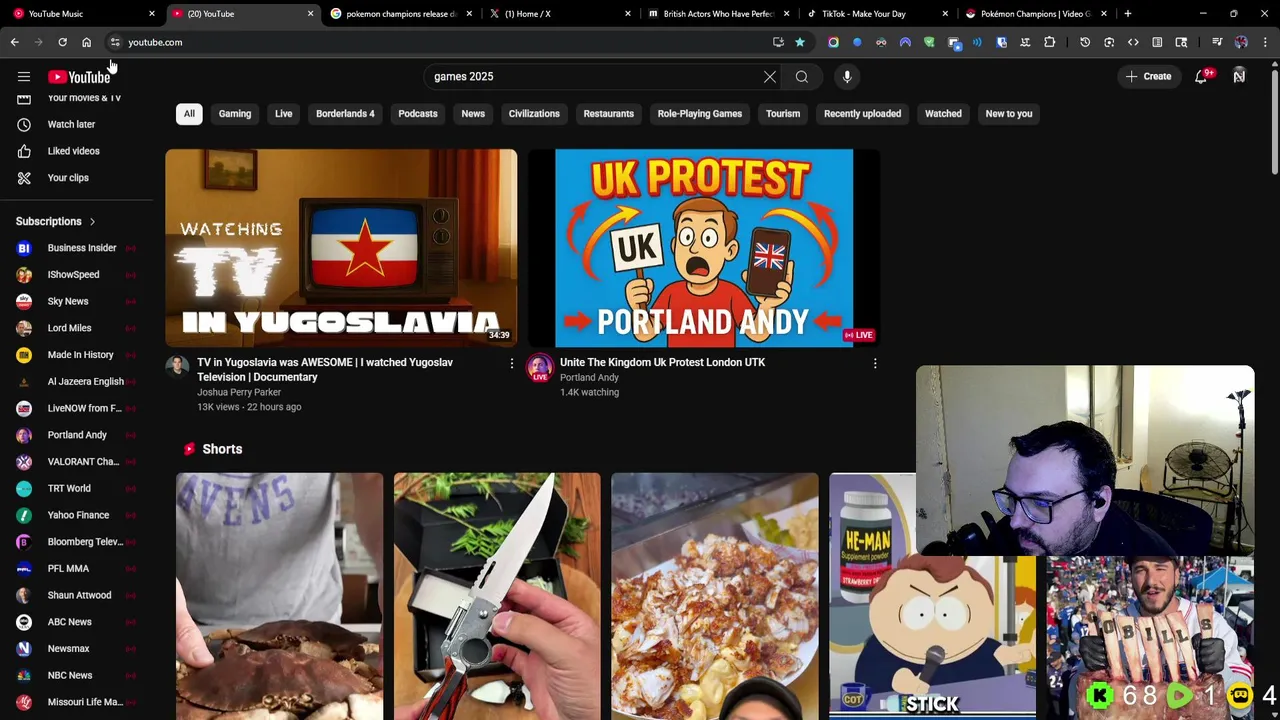Image resolution: width=1280 pixels, height=720 pixels.
Task: Select the News filter chip
Action: 473,114
